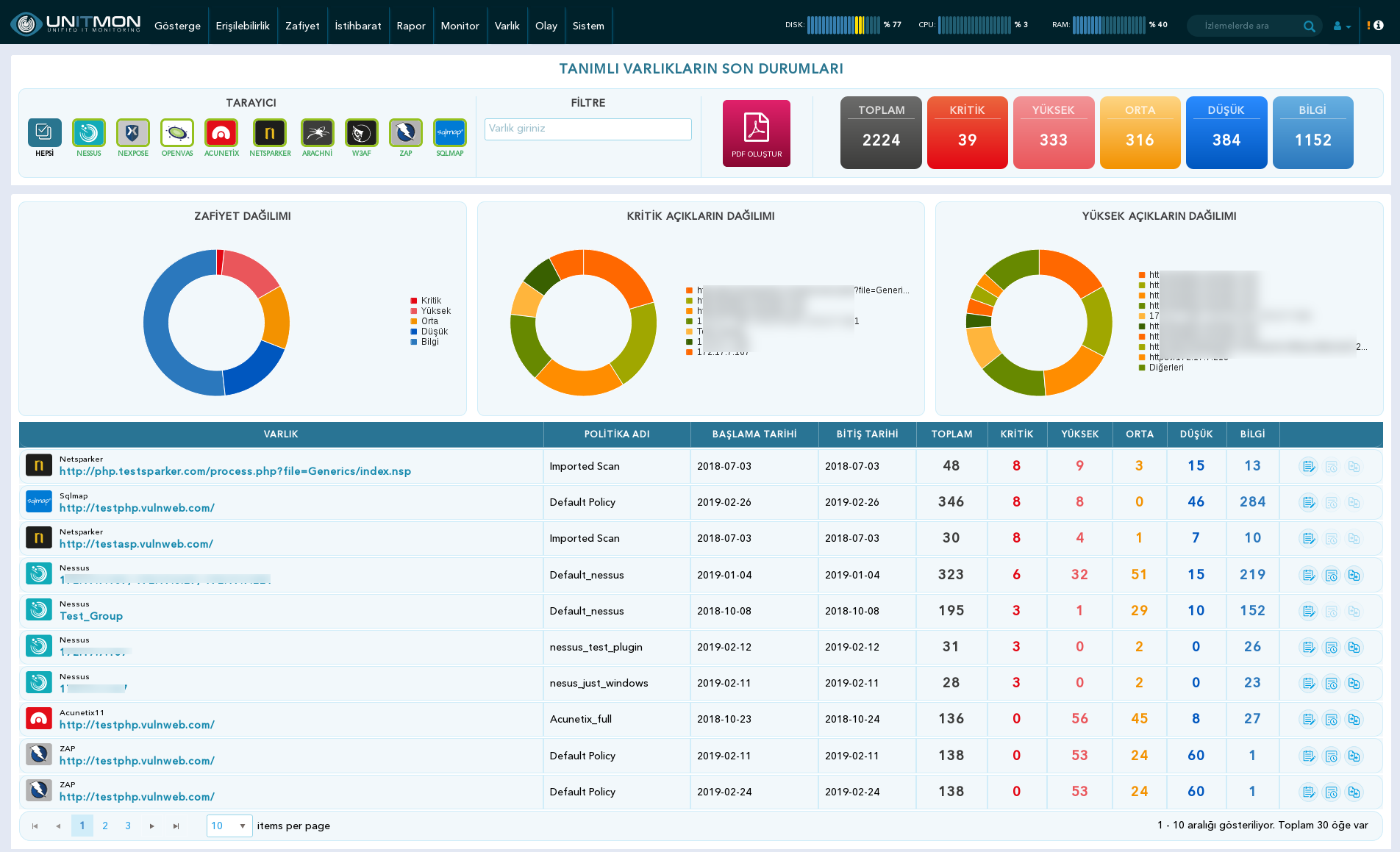Filter by OpenVAS scanner icon
The image size is (1400, 852).
point(177,133)
